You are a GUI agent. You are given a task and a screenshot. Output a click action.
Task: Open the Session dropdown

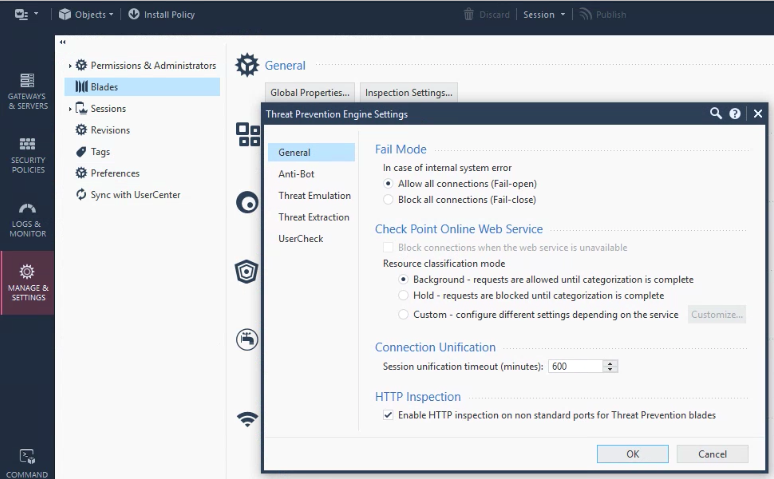[x=544, y=15]
